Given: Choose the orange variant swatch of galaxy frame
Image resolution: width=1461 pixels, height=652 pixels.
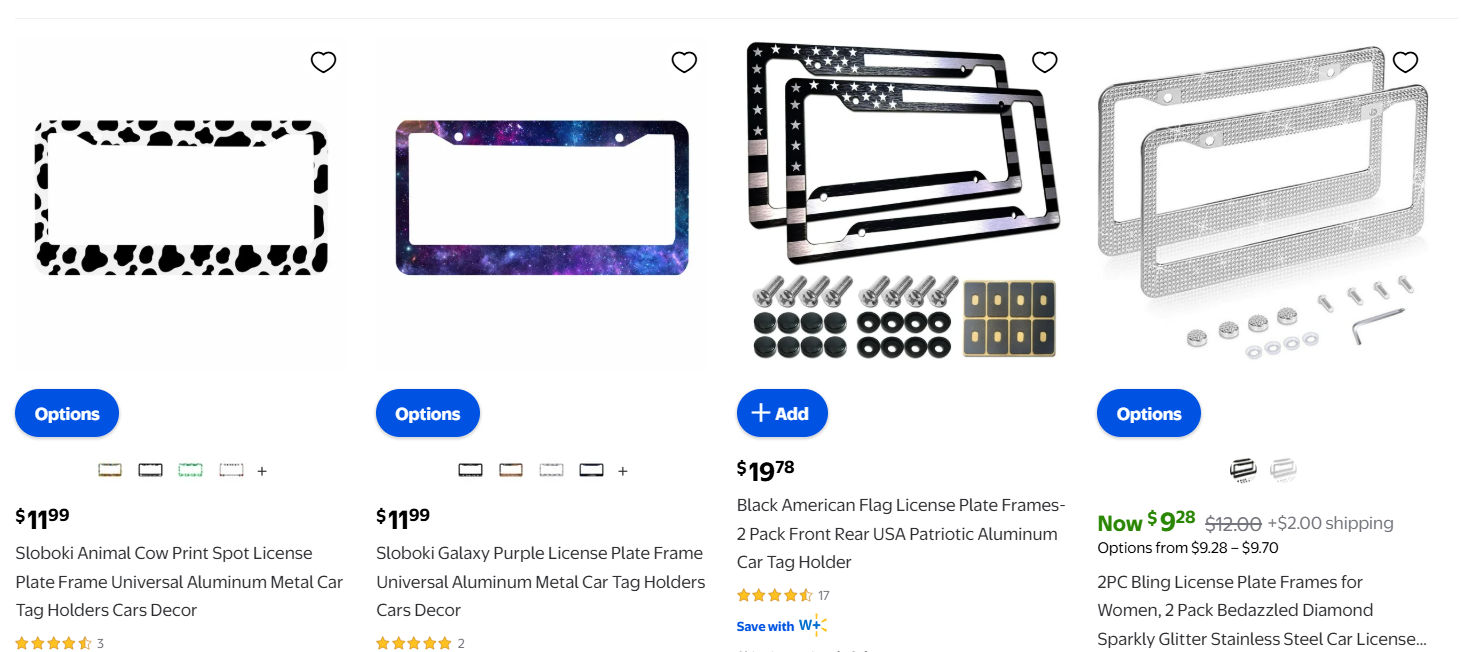Looking at the screenshot, I should [x=511, y=470].
